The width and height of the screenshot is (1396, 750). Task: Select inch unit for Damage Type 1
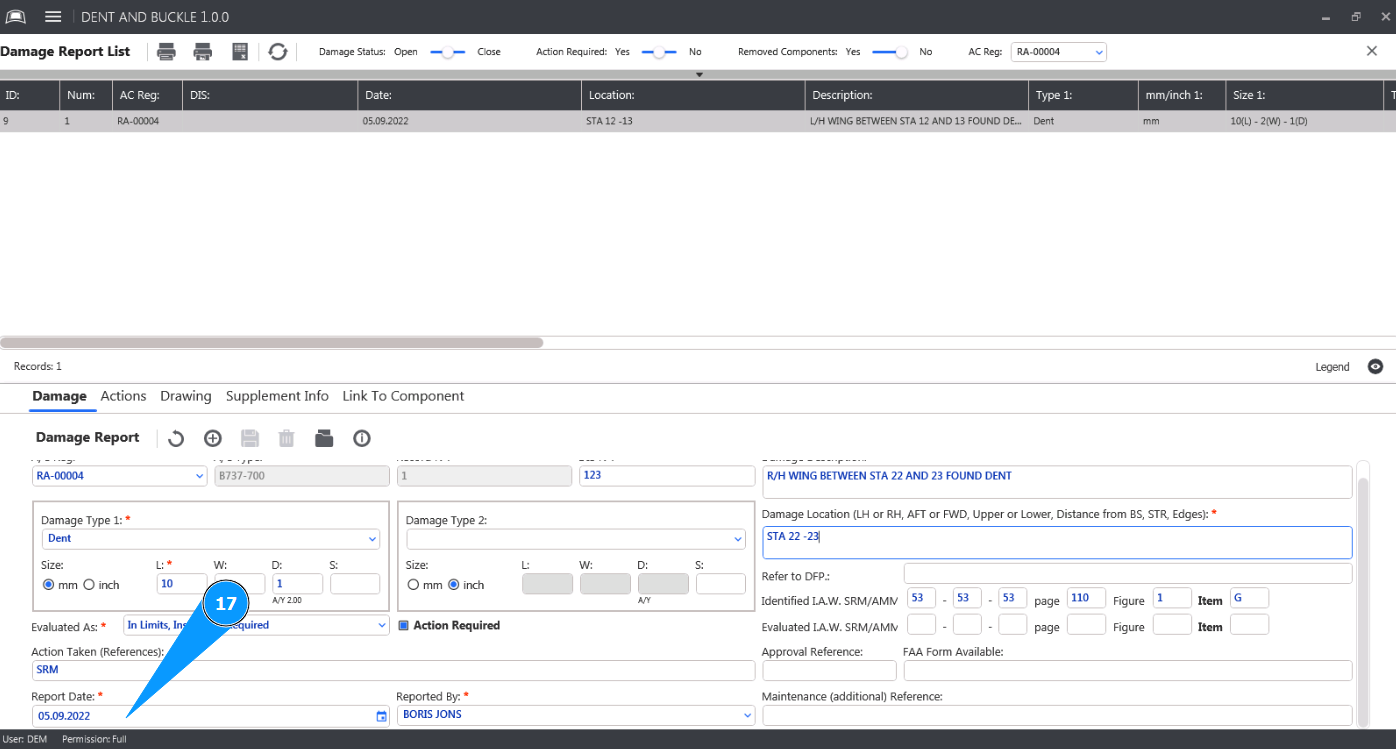pos(89,585)
